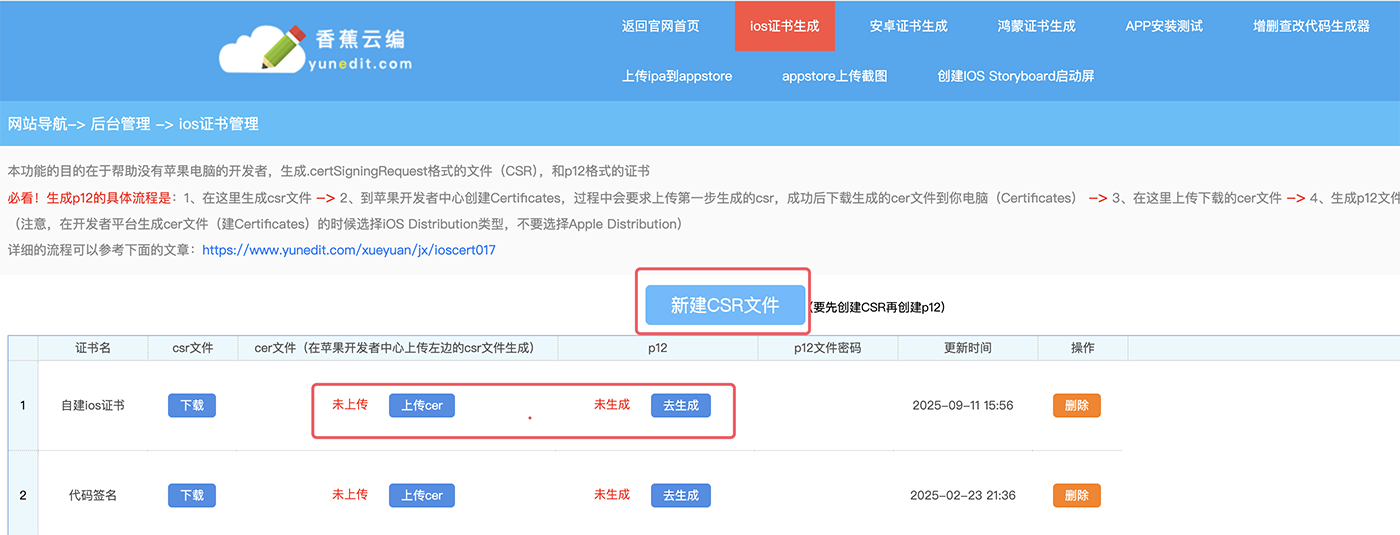Image resolution: width=1400 pixels, height=535 pixels.
Task: Download csr file for 代码签名
Action: pos(192,495)
